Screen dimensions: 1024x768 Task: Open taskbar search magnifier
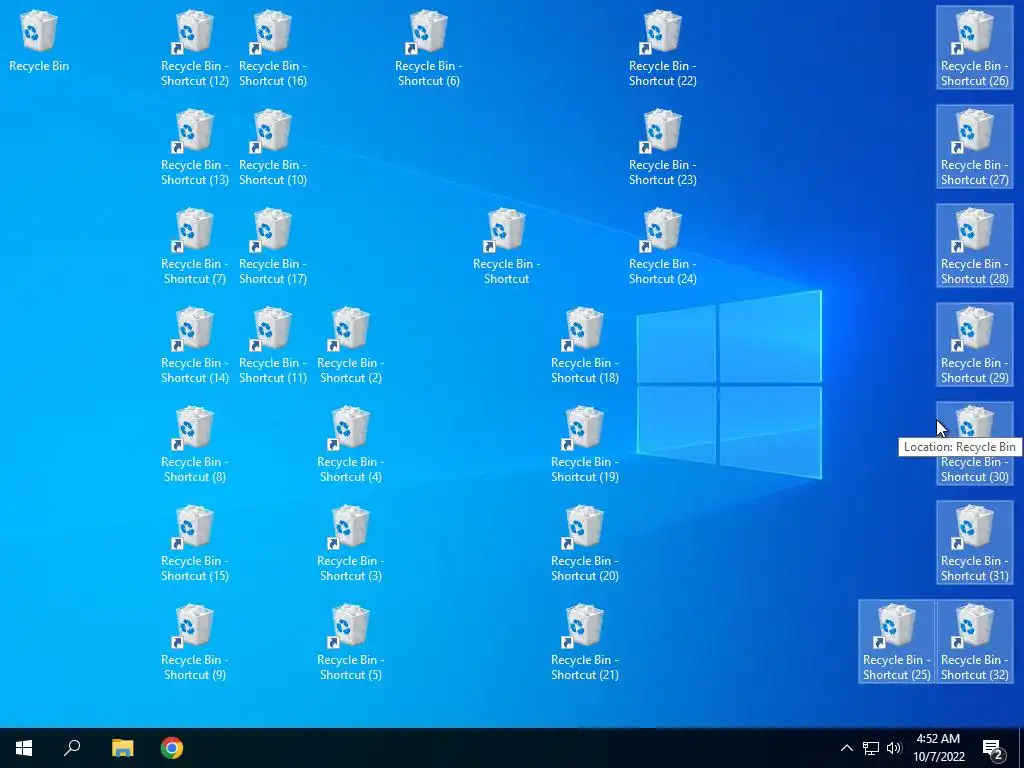coord(72,748)
